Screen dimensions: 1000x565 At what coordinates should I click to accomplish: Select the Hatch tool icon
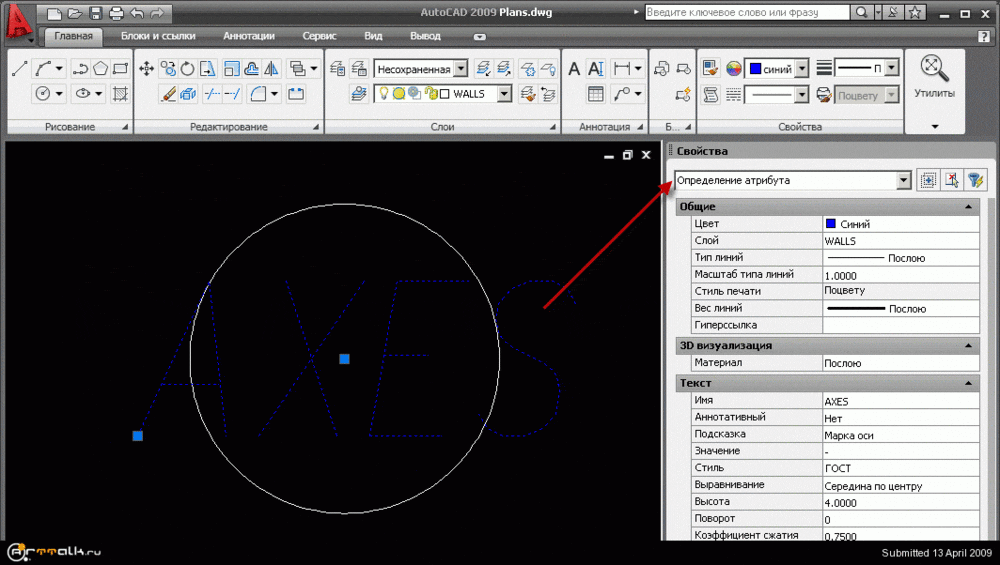(x=121, y=94)
